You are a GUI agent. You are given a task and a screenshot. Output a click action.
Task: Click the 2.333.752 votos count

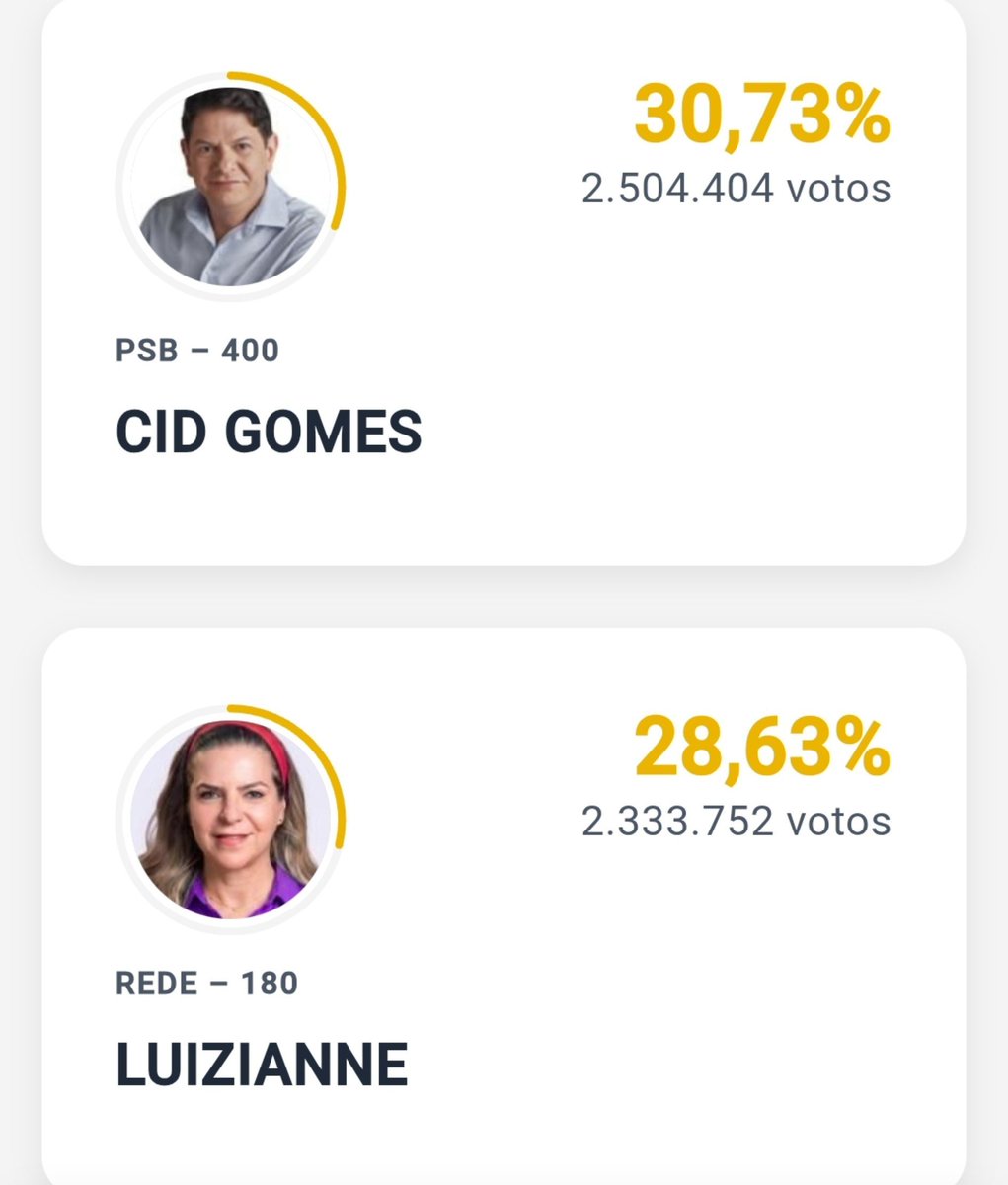pyautogui.click(x=736, y=822)
